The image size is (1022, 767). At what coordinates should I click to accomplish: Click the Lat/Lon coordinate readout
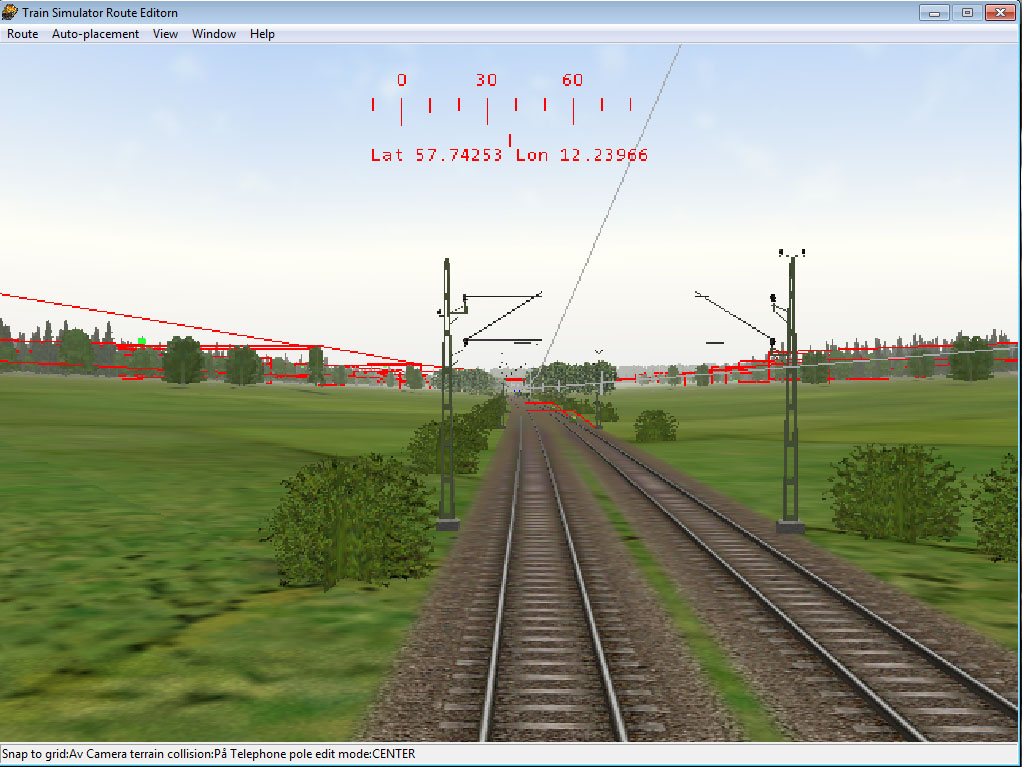point(509,155)
